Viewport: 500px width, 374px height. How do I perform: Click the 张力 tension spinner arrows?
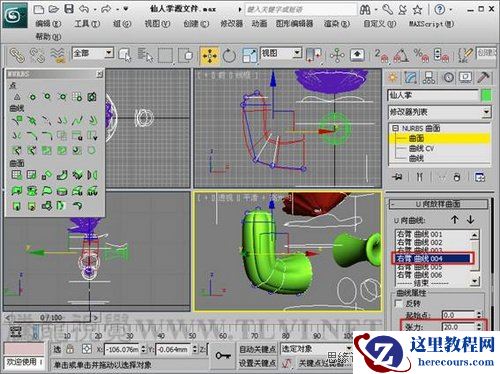coord(479,327)
